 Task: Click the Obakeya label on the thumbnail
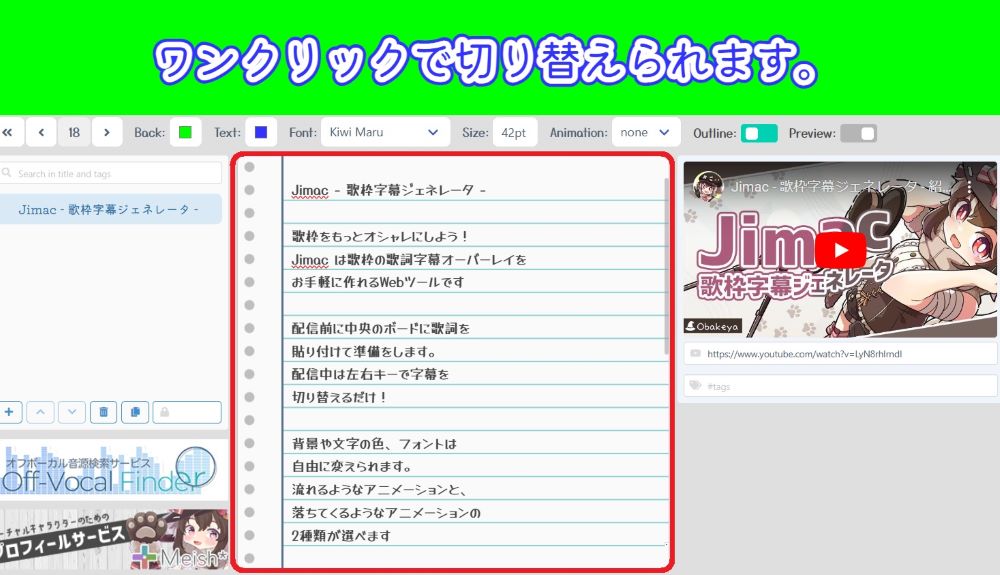(x=712, y=326)
